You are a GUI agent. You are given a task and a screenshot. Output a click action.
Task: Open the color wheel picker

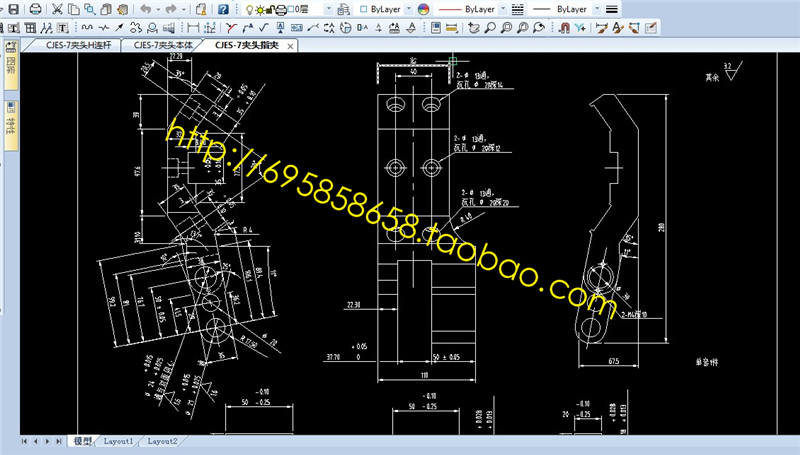coord(423,9)
